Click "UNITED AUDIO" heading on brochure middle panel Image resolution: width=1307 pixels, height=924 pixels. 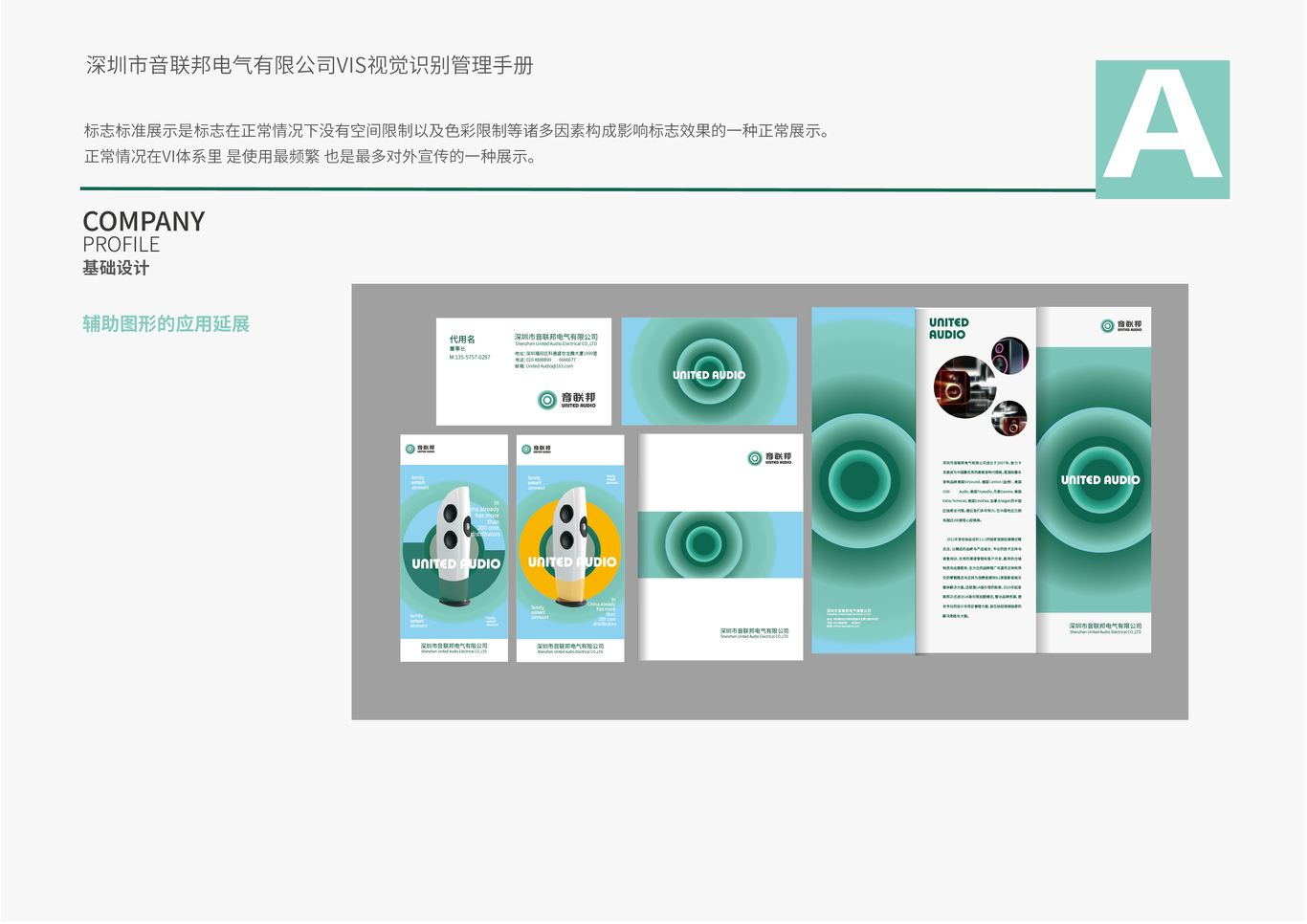point(948,328)
